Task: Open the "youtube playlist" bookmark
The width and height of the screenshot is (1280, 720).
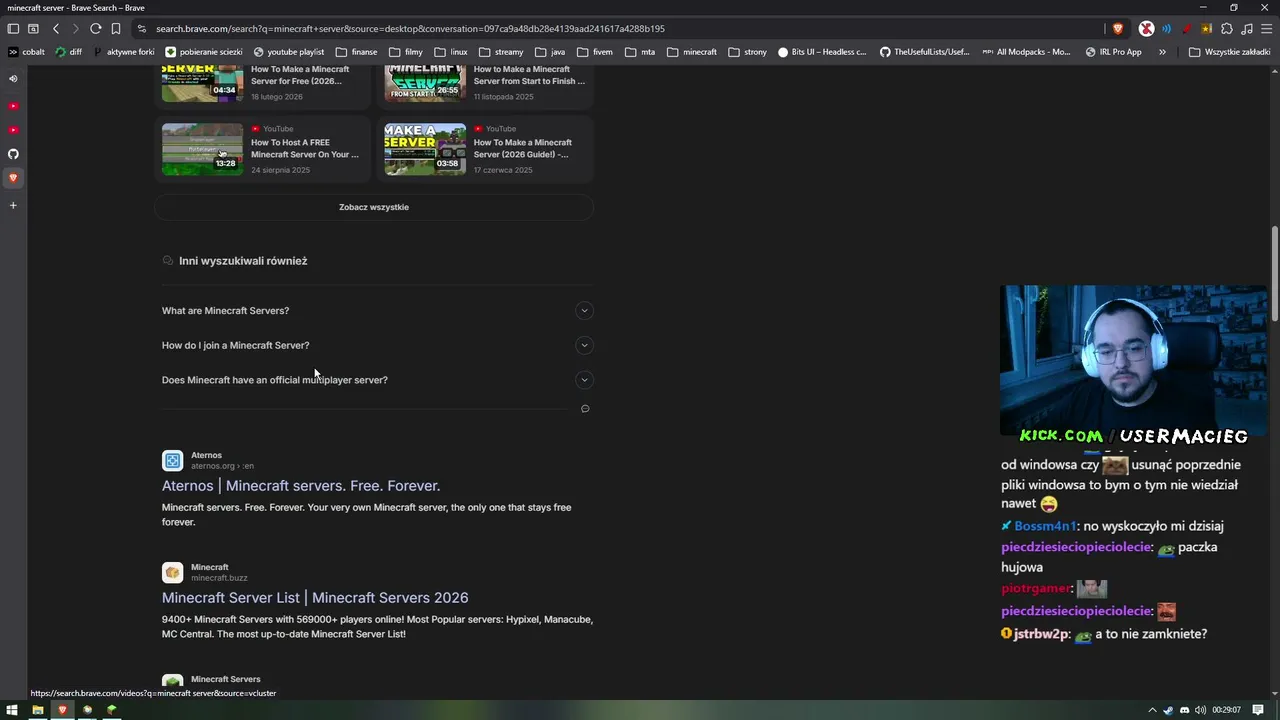Action: [x=289, y=52]
